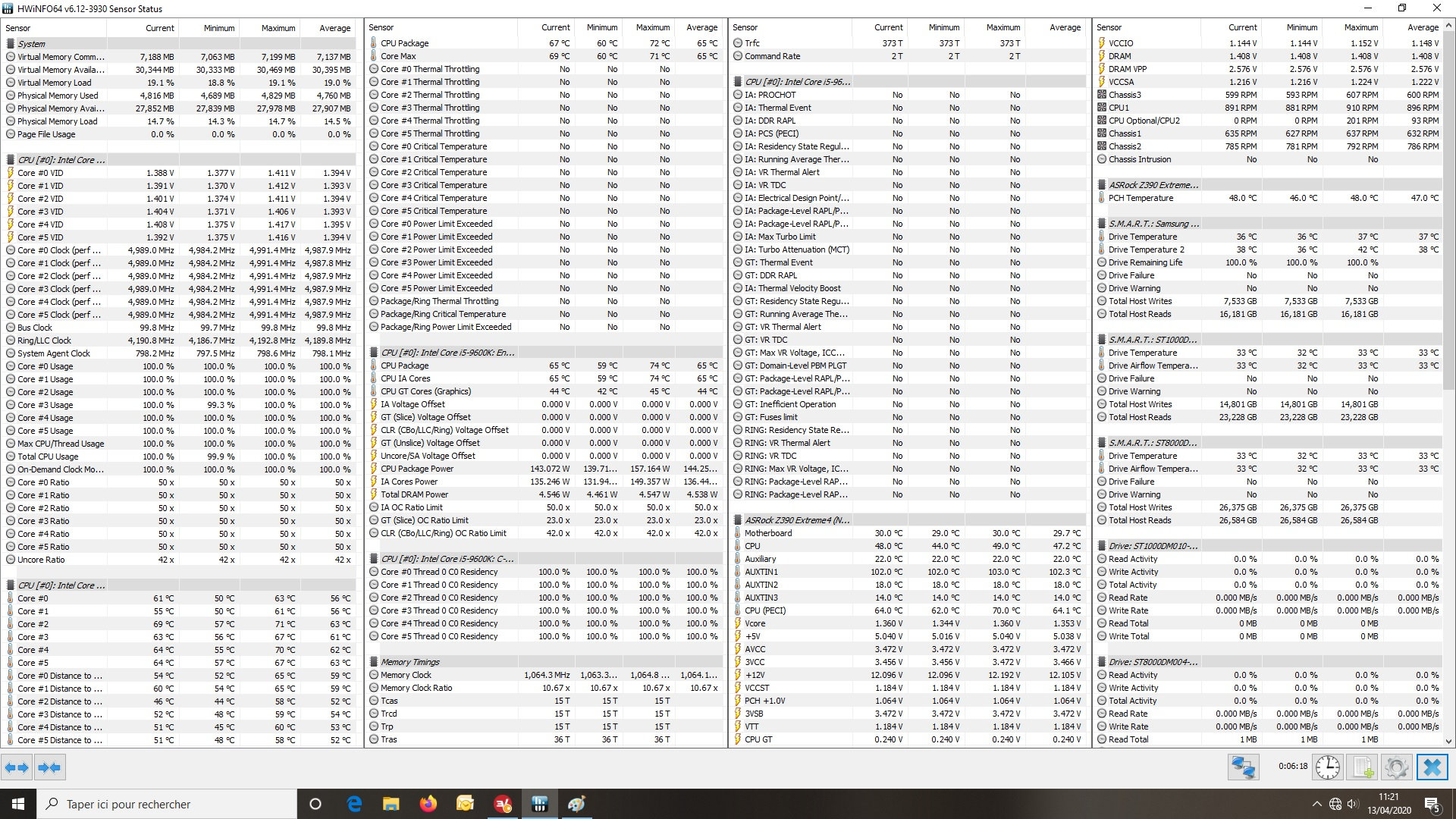Select the CPU Package Power row
The height and width of the screenshot is (819, 1456).
click(417, 469)
